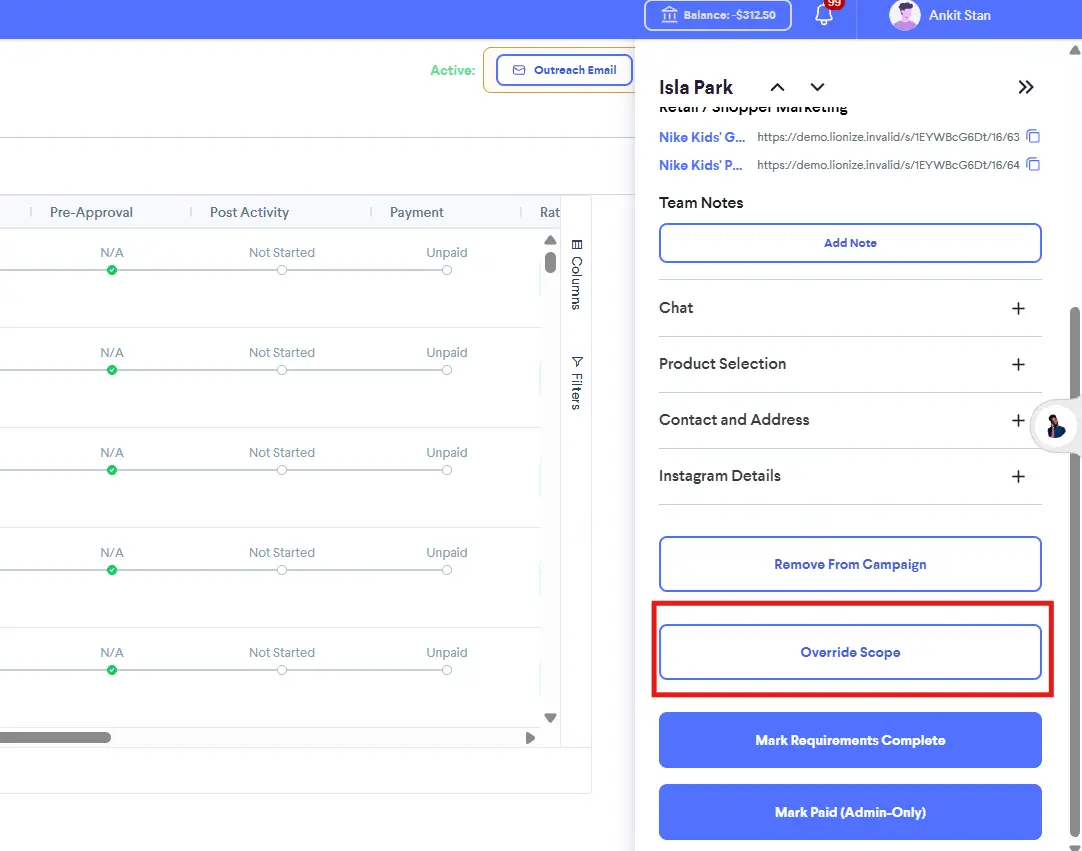Click the table horizontal scrollbar thumb
The height and width of the screenshot is (851, 1082).
pyautogui.click(x=55, y=738)
